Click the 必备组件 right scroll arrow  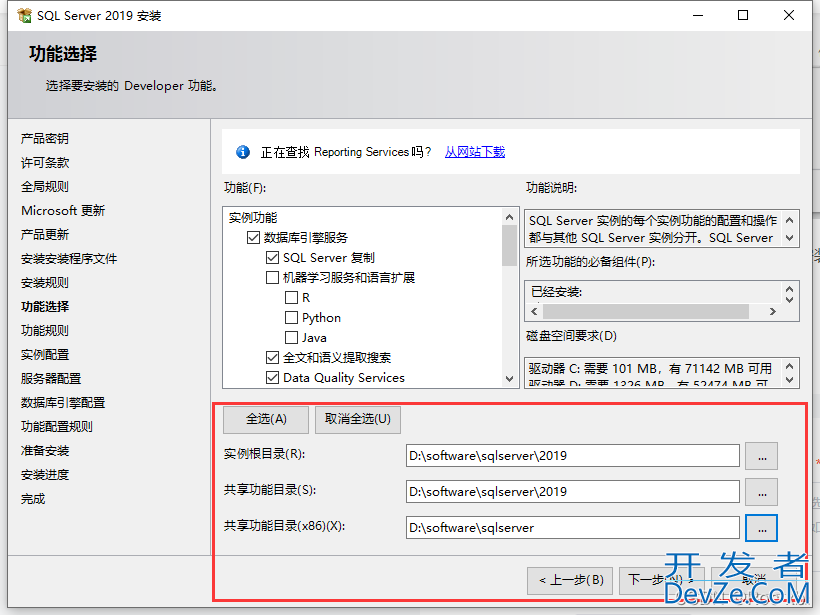point(773,312)
